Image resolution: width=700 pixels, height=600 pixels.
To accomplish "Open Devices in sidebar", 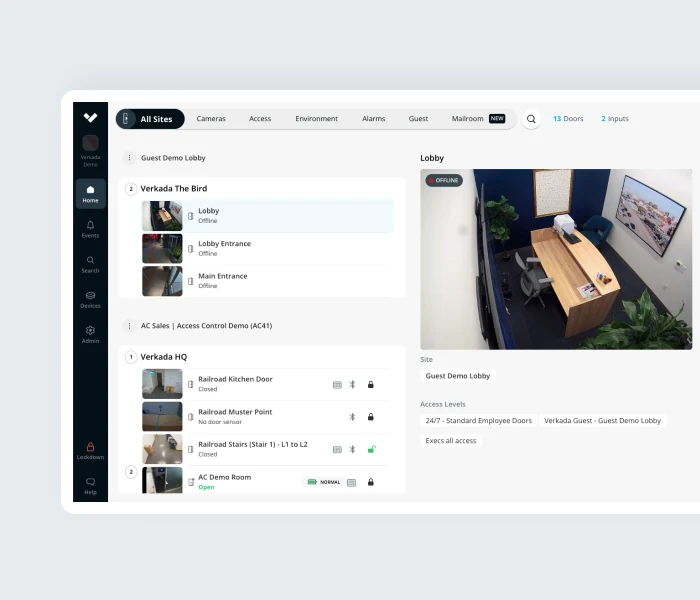I will click(91, 300).
